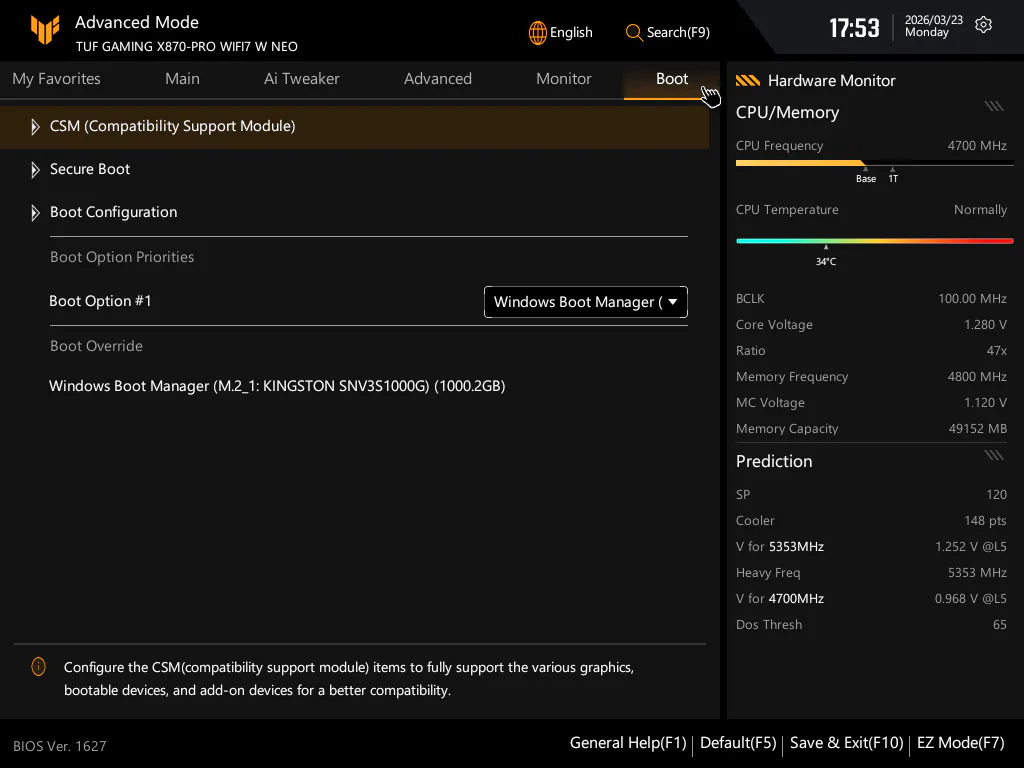Open the Ai Tweaker tab
Image resolution: width=1024 pixels, height=768 pixels.
pyautogui.click(x=302, y=78)
